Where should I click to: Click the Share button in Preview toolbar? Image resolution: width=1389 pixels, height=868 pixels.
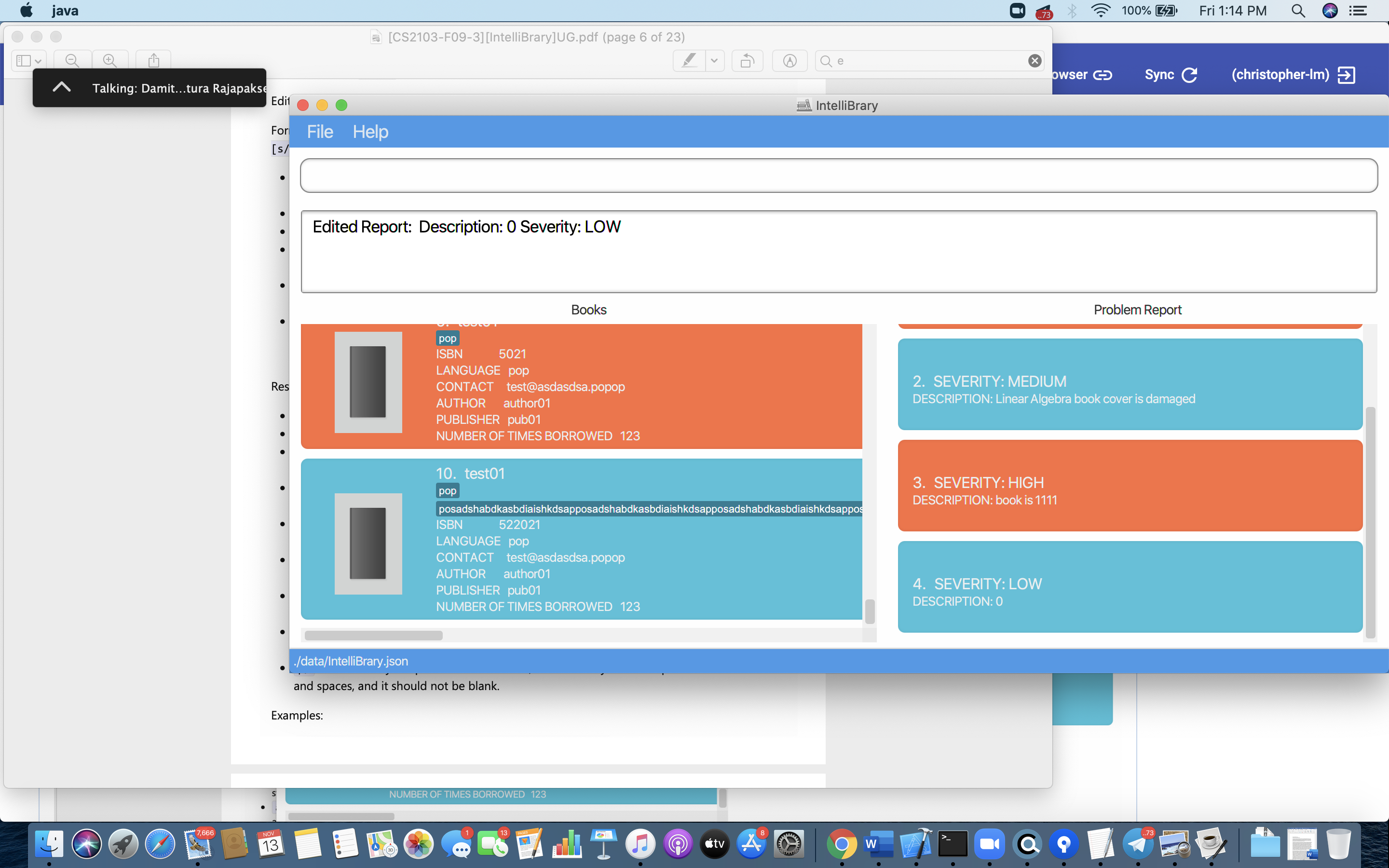[x=154, y=60]
